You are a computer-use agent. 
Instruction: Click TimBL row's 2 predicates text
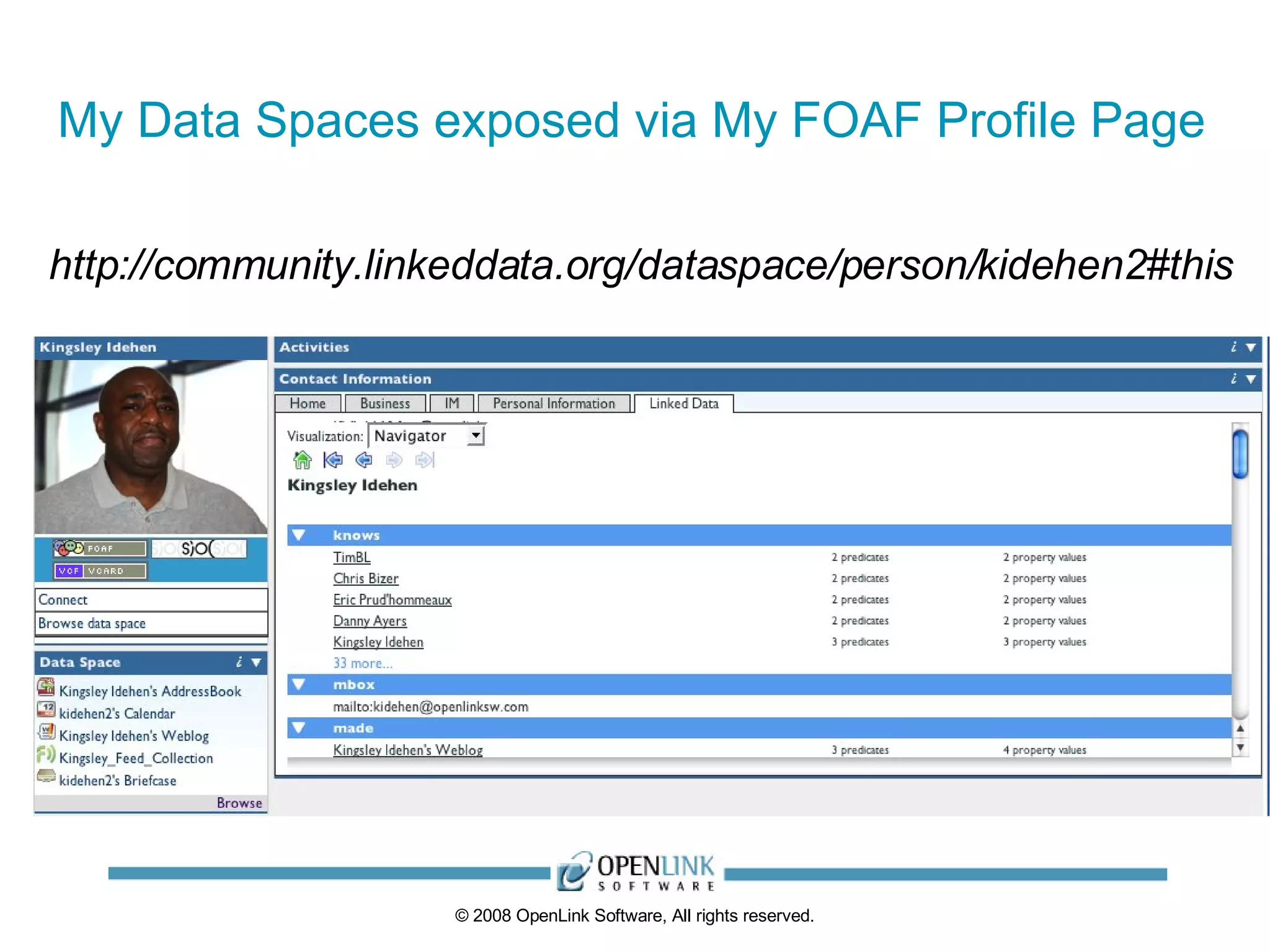(x=860, y=557)
